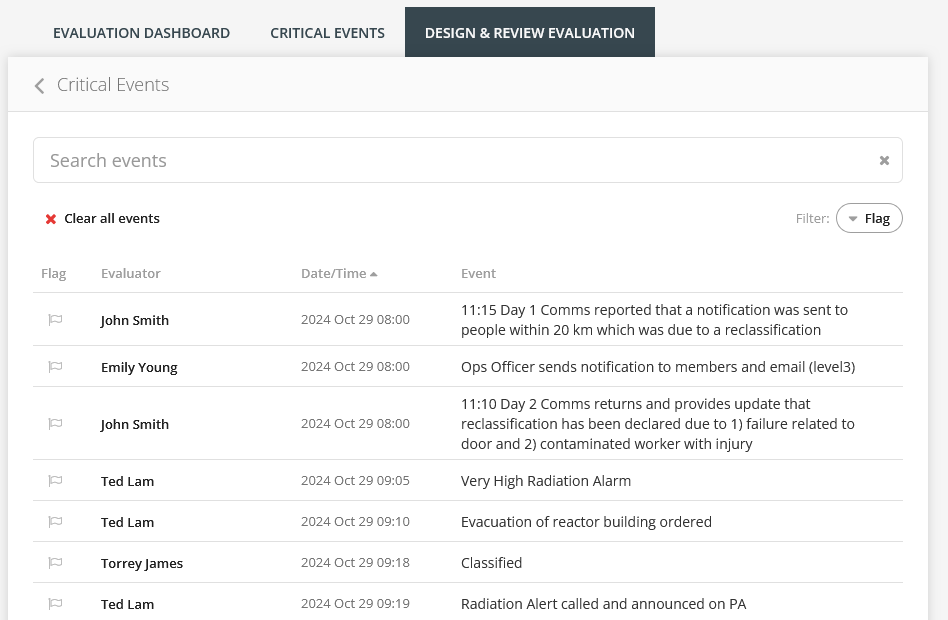948x620 pixels.
Task: Click the back arrow beside Critical Events
Action: 39,85
